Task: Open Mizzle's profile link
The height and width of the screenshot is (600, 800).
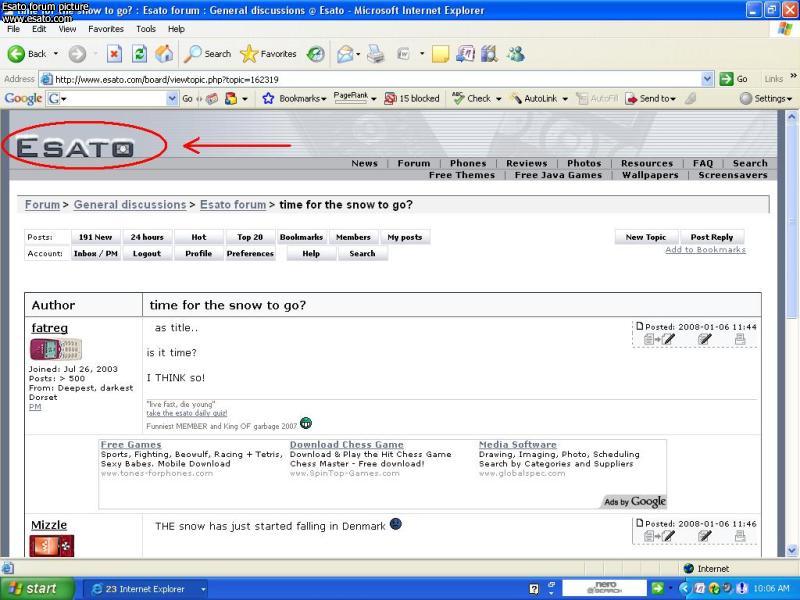Action: click(x=49, y=525)
